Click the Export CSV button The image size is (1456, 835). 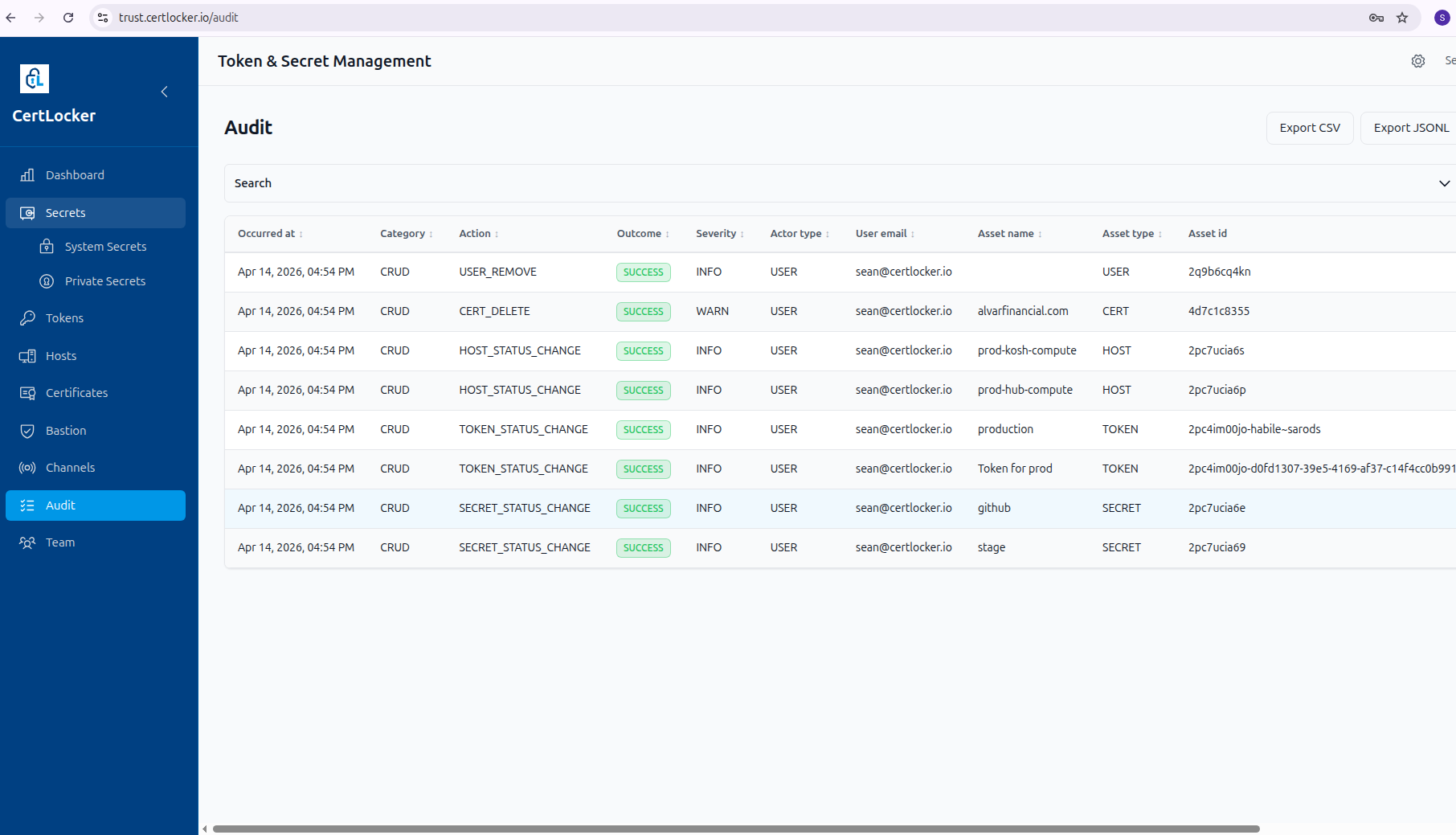click(1310, 128)
